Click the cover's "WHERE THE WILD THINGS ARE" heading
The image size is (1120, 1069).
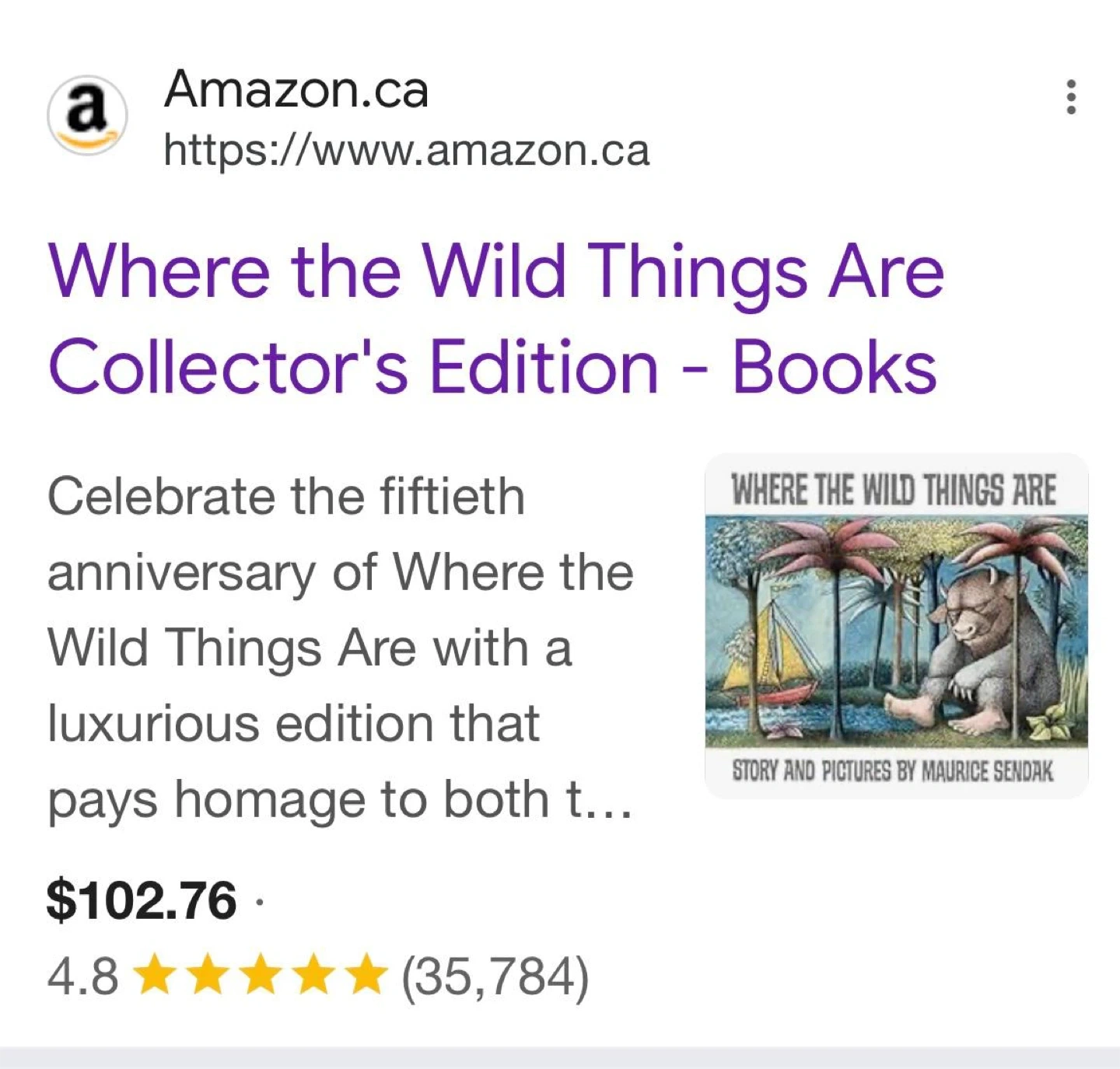tap(894, 491)
